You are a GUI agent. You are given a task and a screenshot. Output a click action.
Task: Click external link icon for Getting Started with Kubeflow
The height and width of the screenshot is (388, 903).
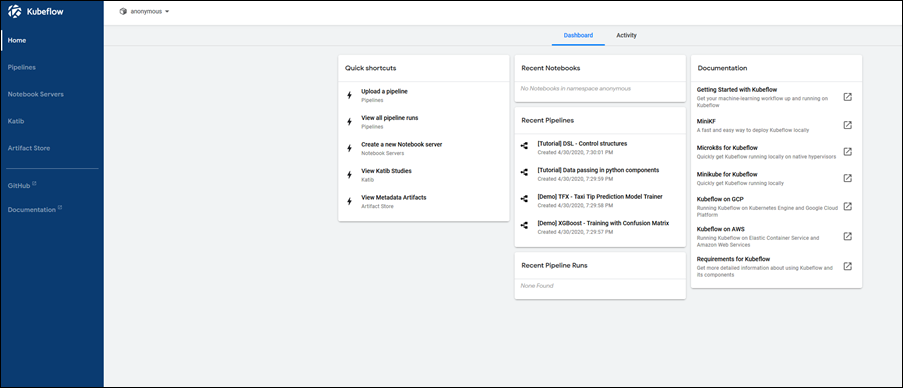(847, 97)
